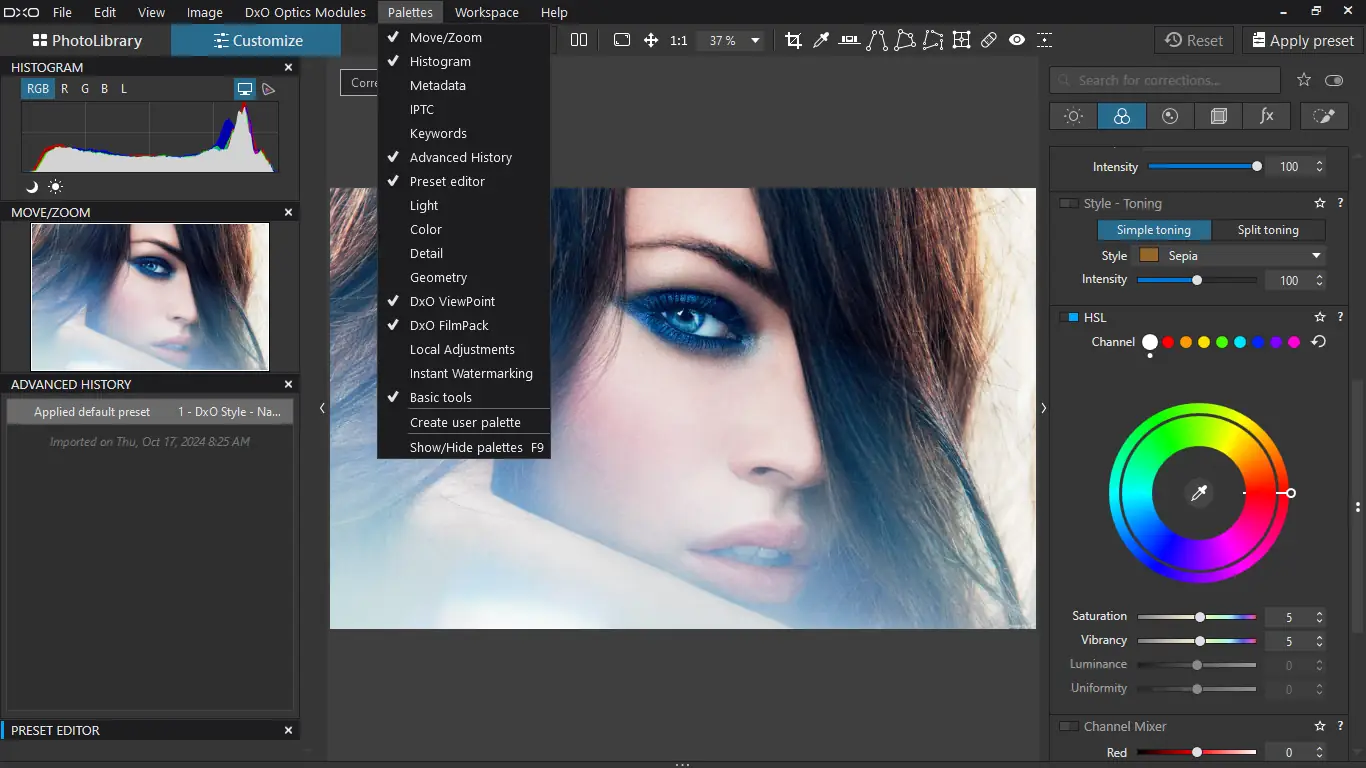Viewport: 1366px width, 768px height.
Task: Click the HSL color picker eyedropper
Action: 1199,493
